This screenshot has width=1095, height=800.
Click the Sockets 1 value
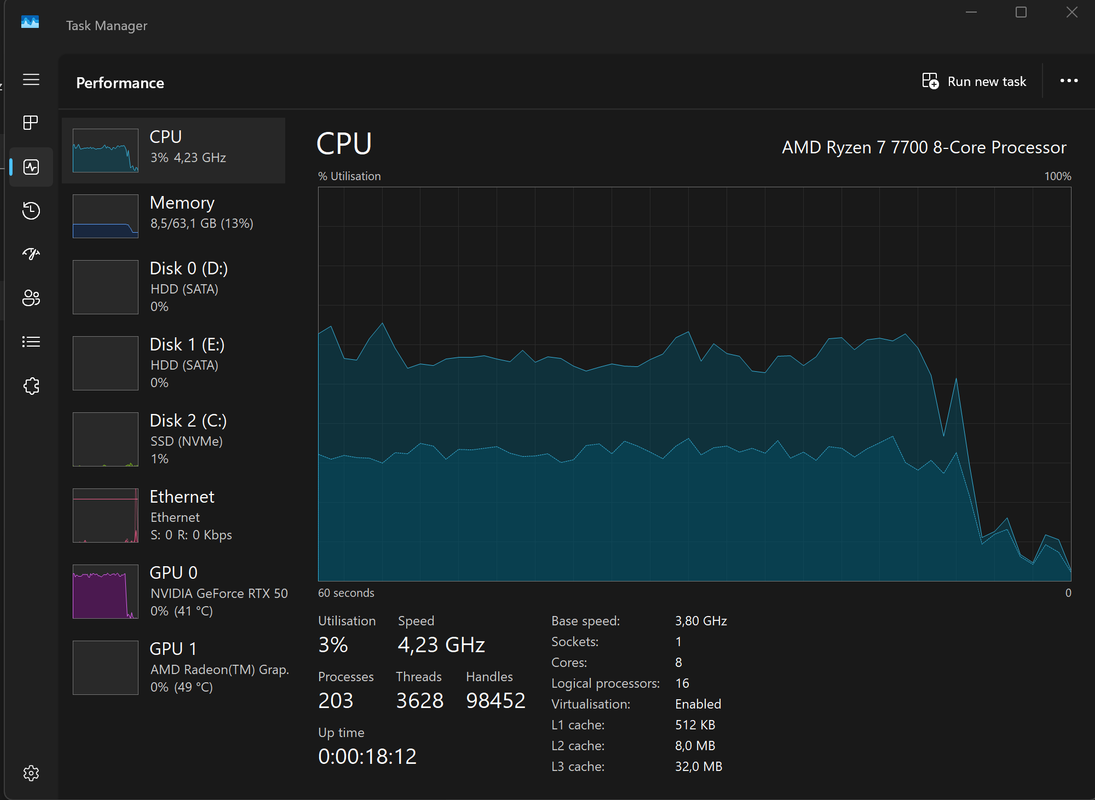(678, 642)
